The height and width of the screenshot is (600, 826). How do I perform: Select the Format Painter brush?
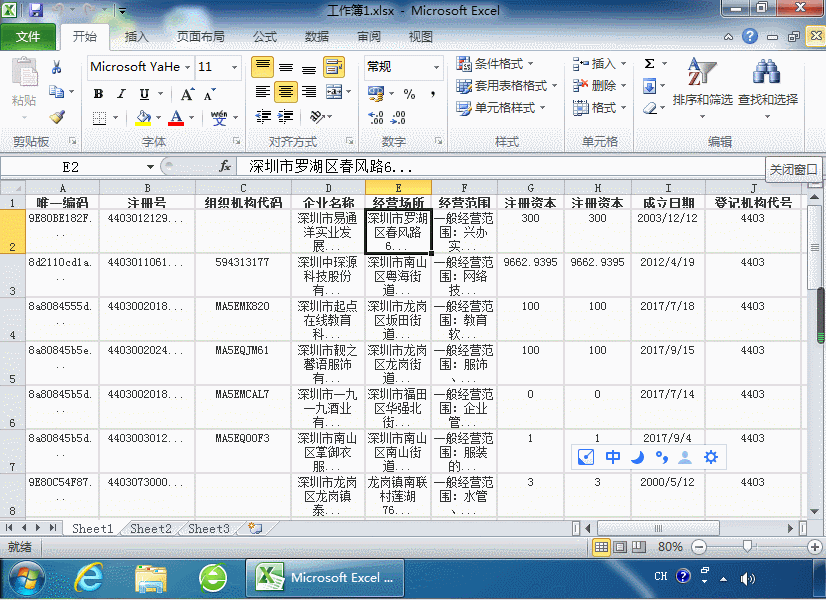click(x=56, y=116)
